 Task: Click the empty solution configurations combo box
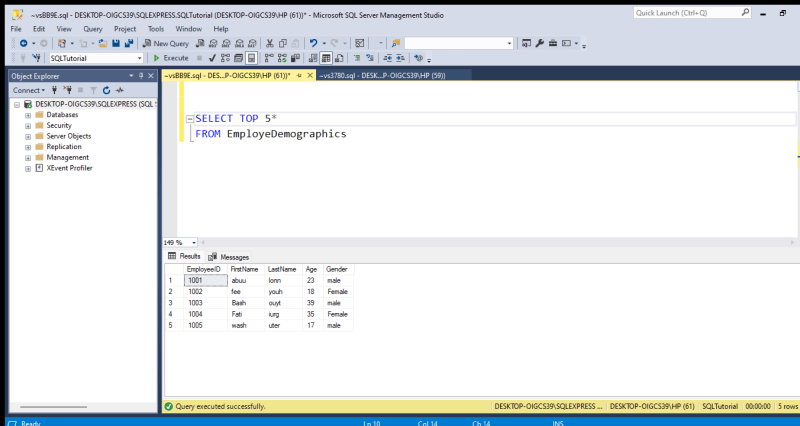[459, 43]
